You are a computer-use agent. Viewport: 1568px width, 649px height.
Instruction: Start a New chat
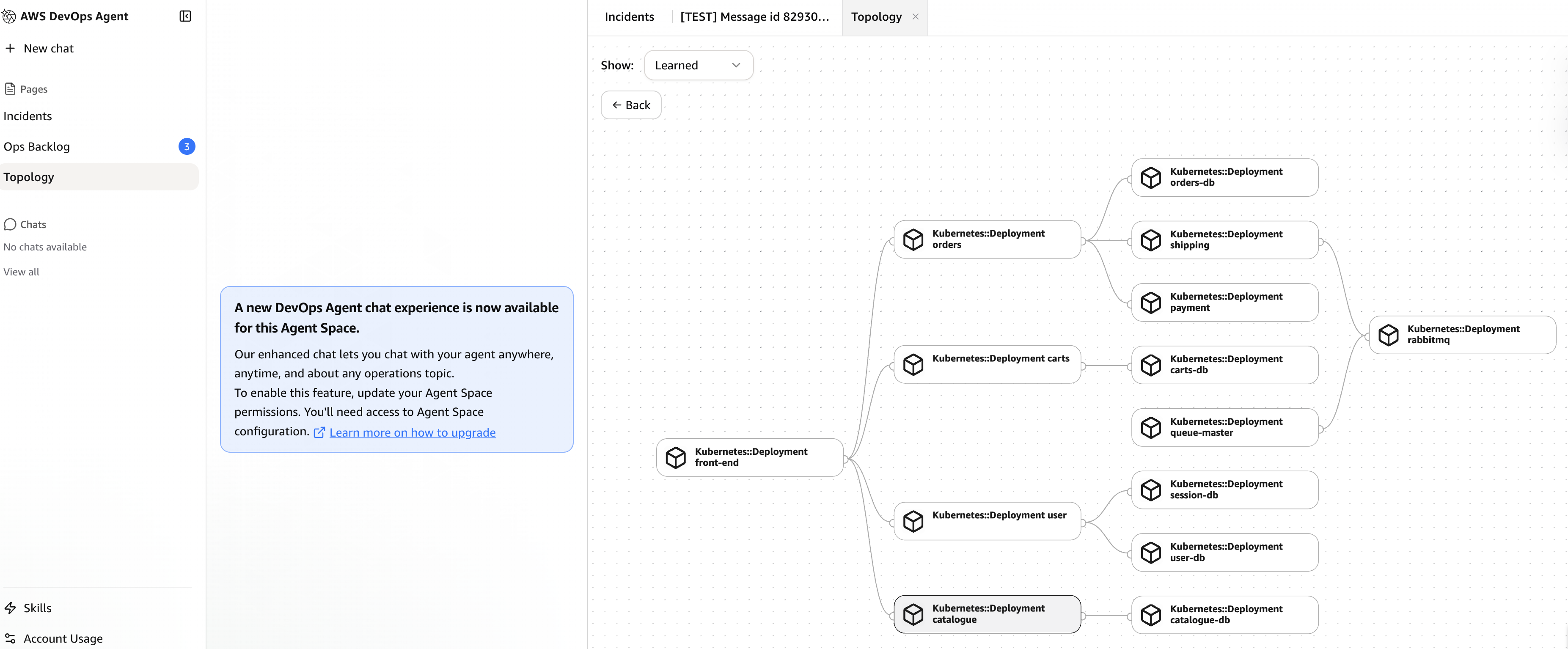[x=48, y=48]
